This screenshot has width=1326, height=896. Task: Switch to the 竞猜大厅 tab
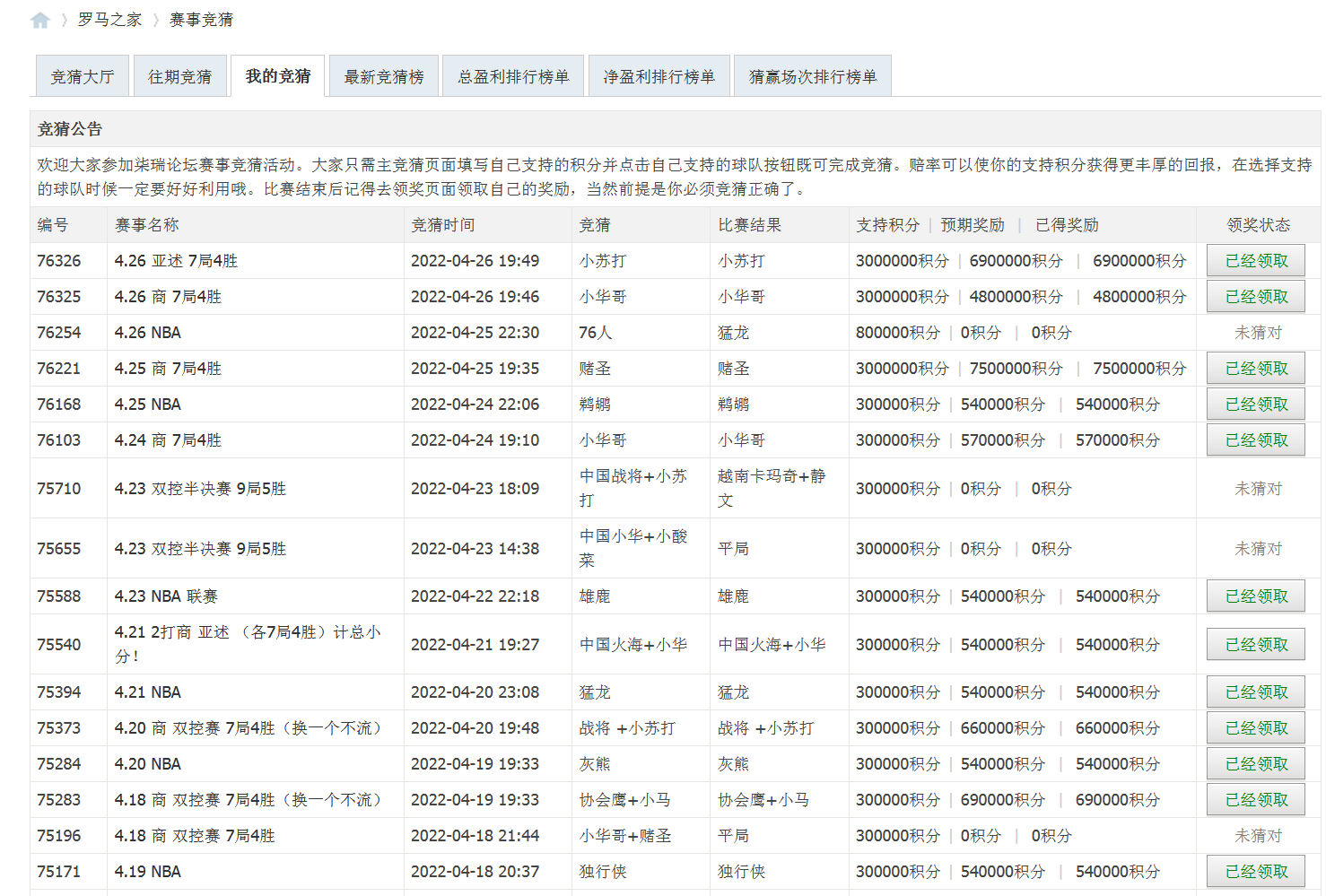tap(83, 77)
